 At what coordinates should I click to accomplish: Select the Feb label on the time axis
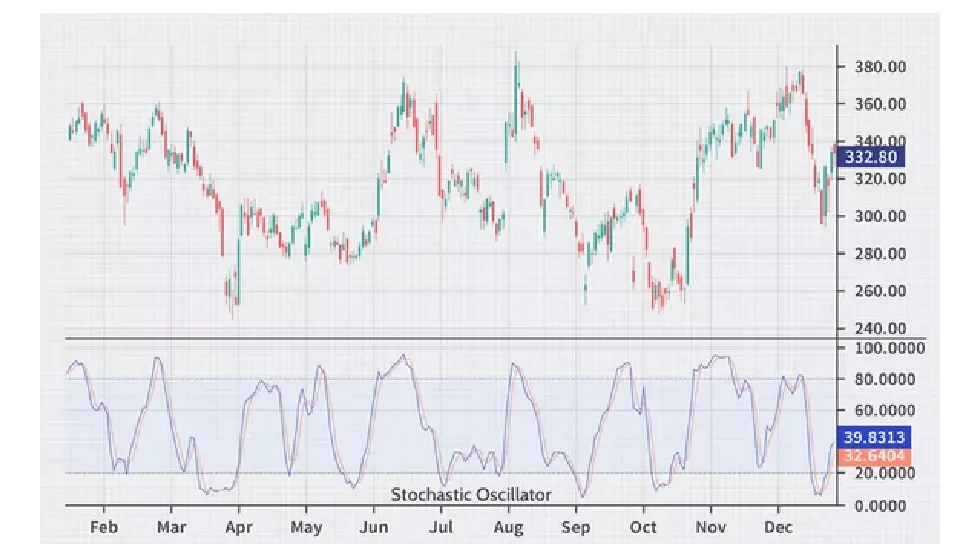(x=104, y=527)
